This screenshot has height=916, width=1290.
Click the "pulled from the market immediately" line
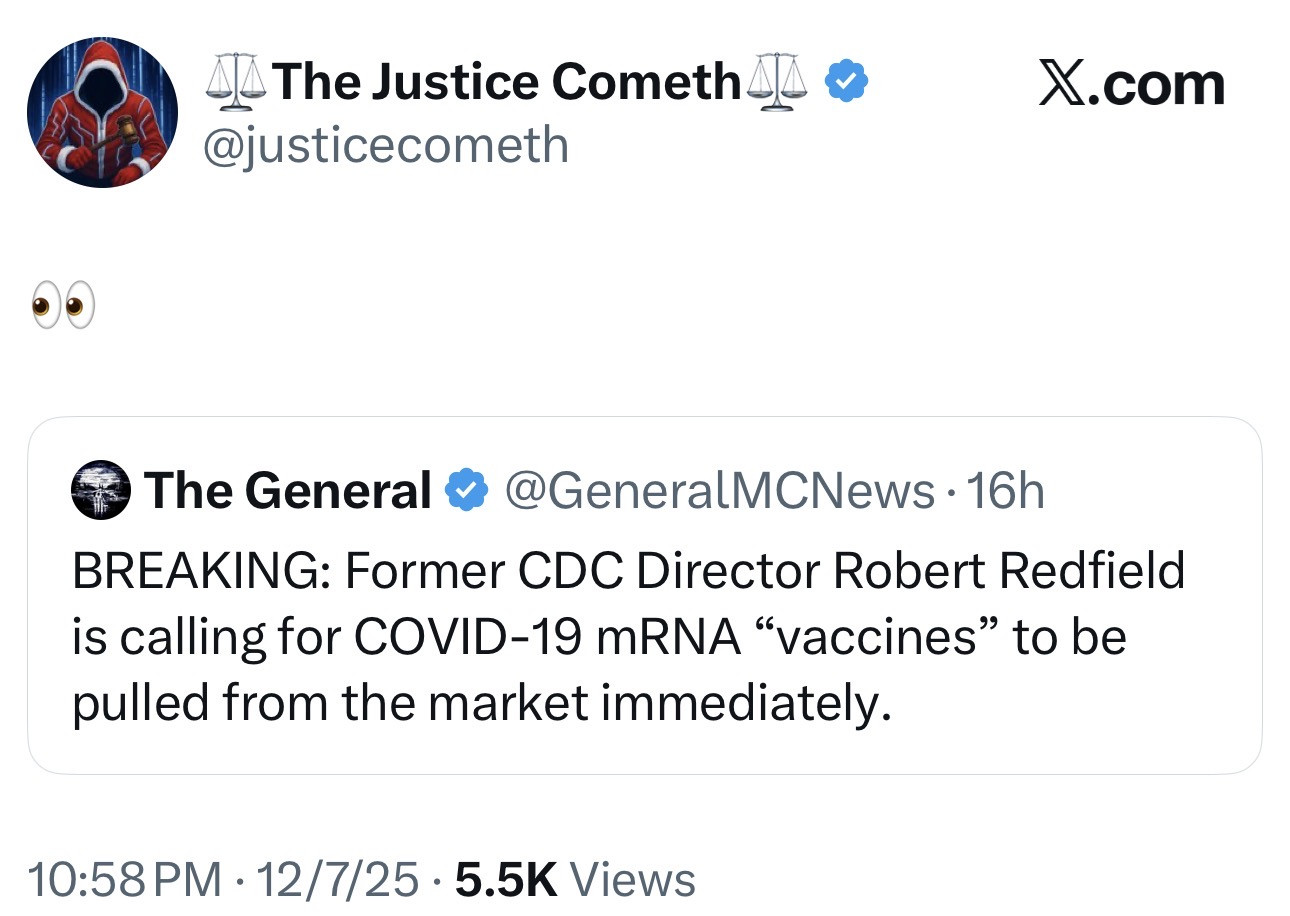pyautogui.click(x=480, y=703)
